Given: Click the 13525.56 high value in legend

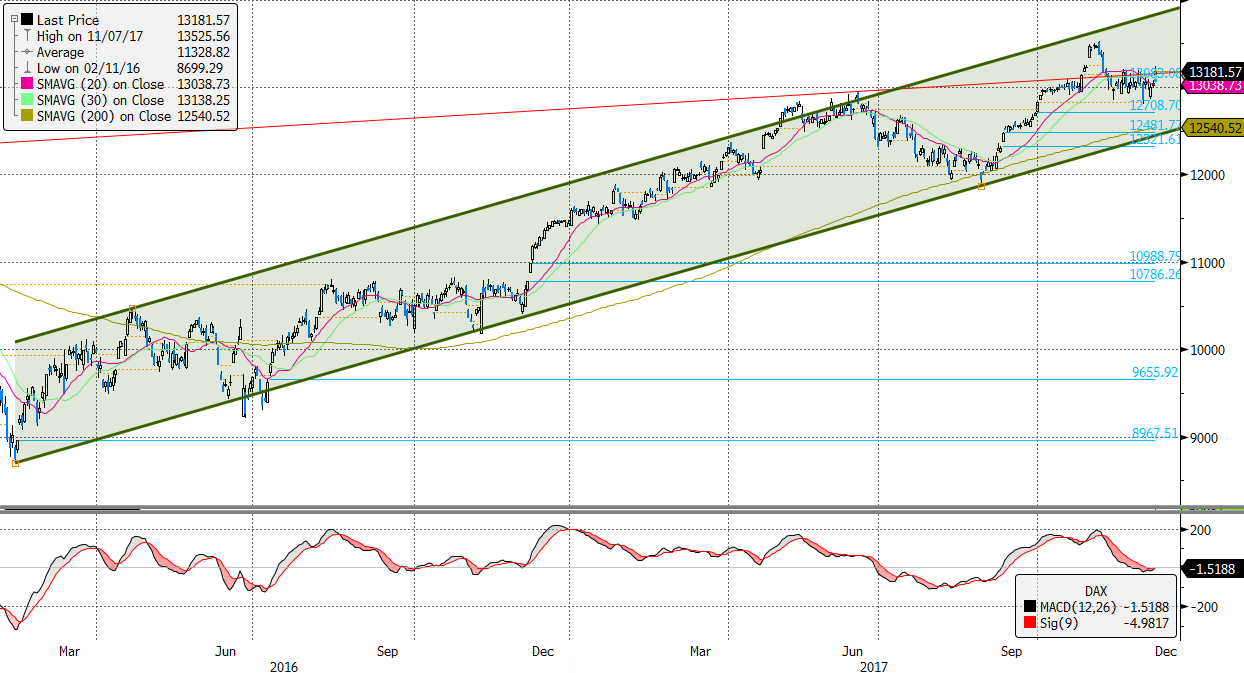Looking at the screenshot, I should point(203,36).
